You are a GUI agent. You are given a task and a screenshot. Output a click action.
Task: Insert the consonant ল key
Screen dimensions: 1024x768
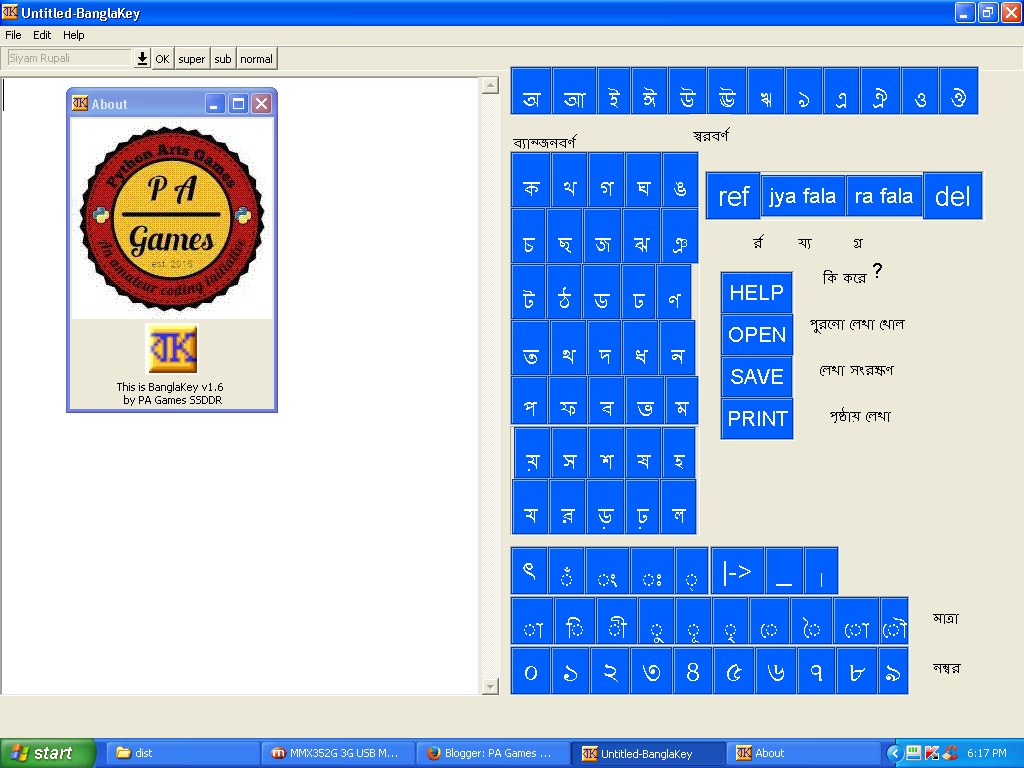(679, 507)
